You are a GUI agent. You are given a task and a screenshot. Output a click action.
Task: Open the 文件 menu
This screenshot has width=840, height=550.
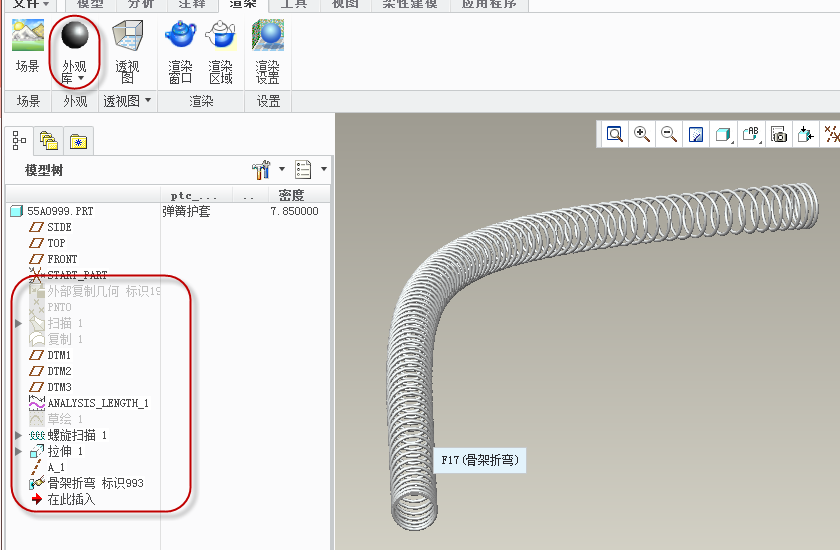31,4
